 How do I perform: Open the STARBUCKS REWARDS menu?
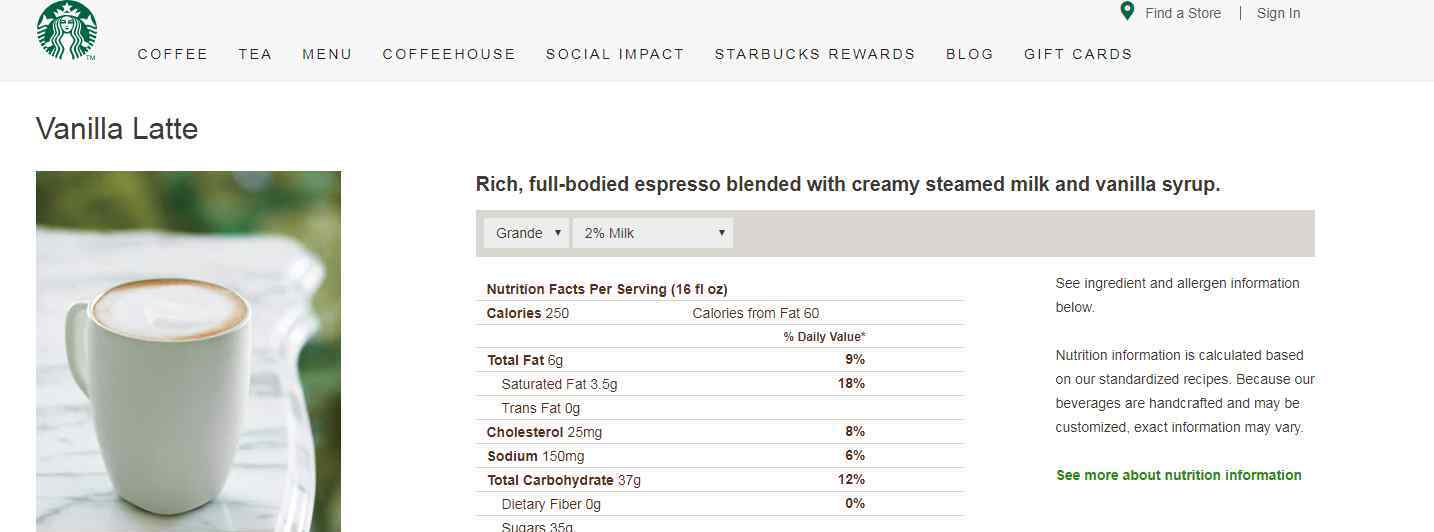(x=815, y=54)
